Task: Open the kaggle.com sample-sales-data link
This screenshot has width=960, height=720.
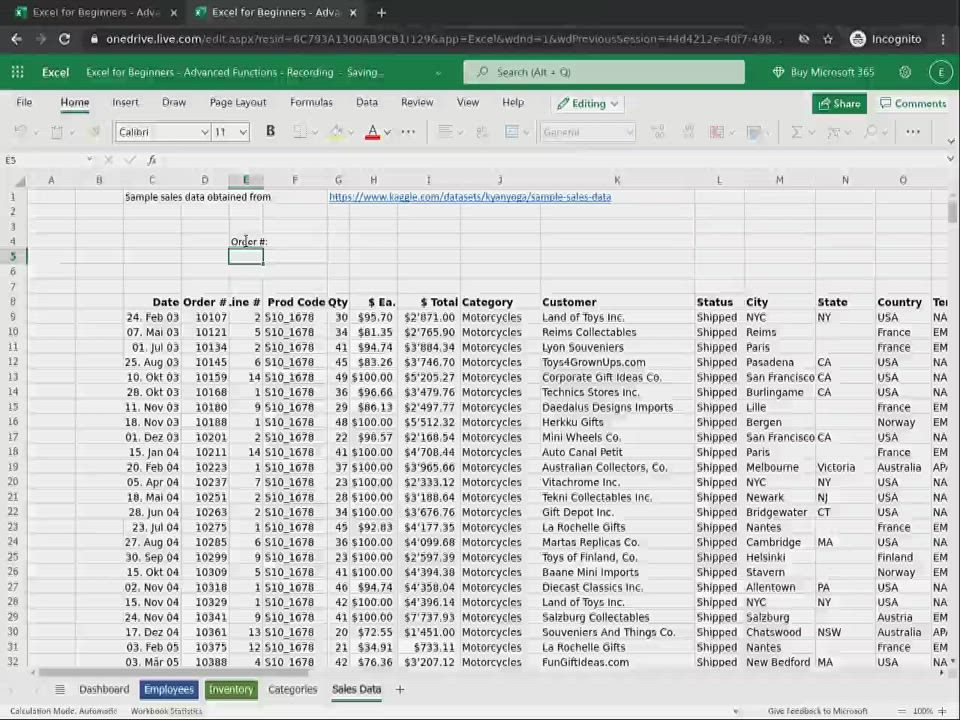Action: [x=470, y=197]
